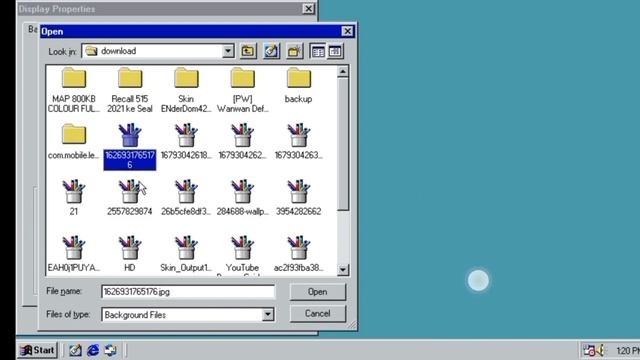
Task: Close the Open dialog
Action: pos(347,31)
